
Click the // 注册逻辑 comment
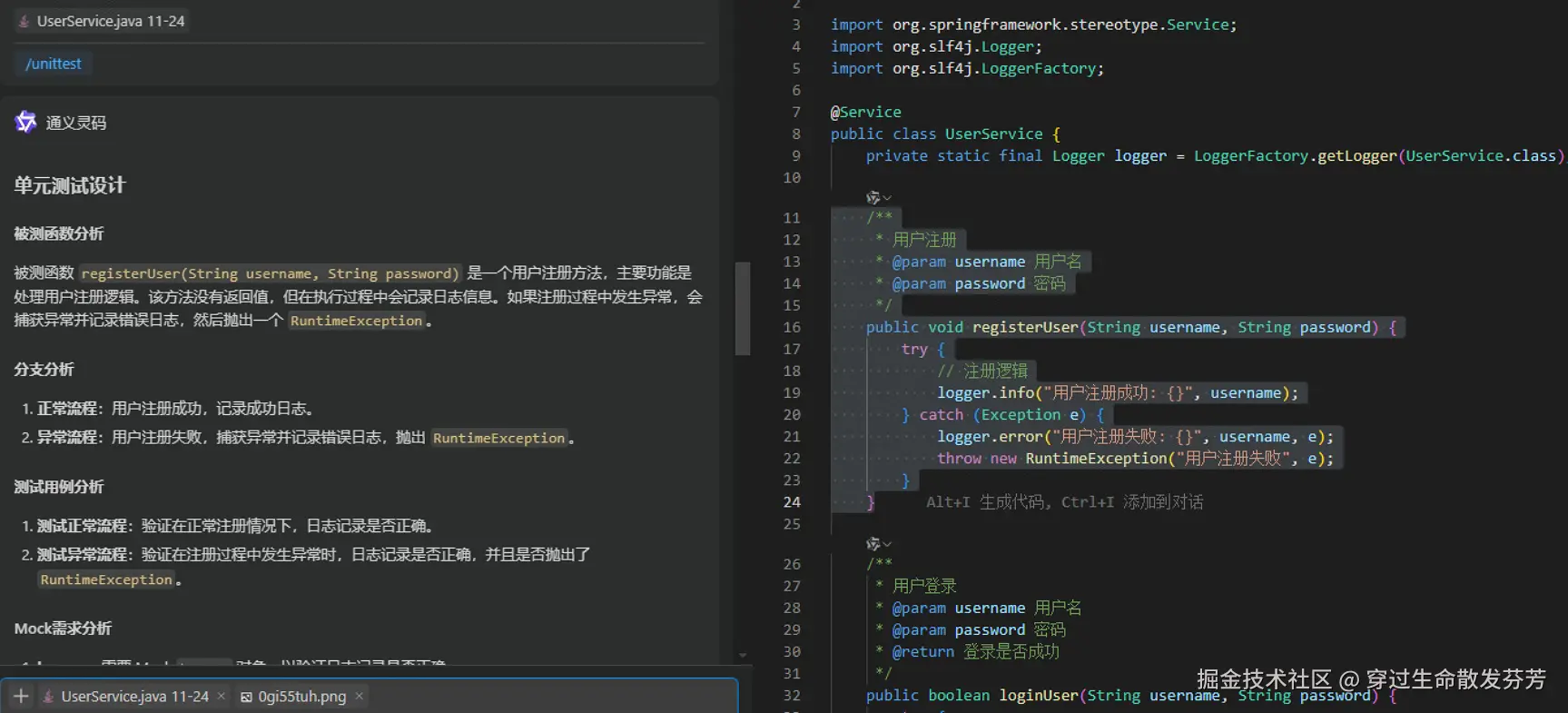pyautogui.click(x=983, y=371)
